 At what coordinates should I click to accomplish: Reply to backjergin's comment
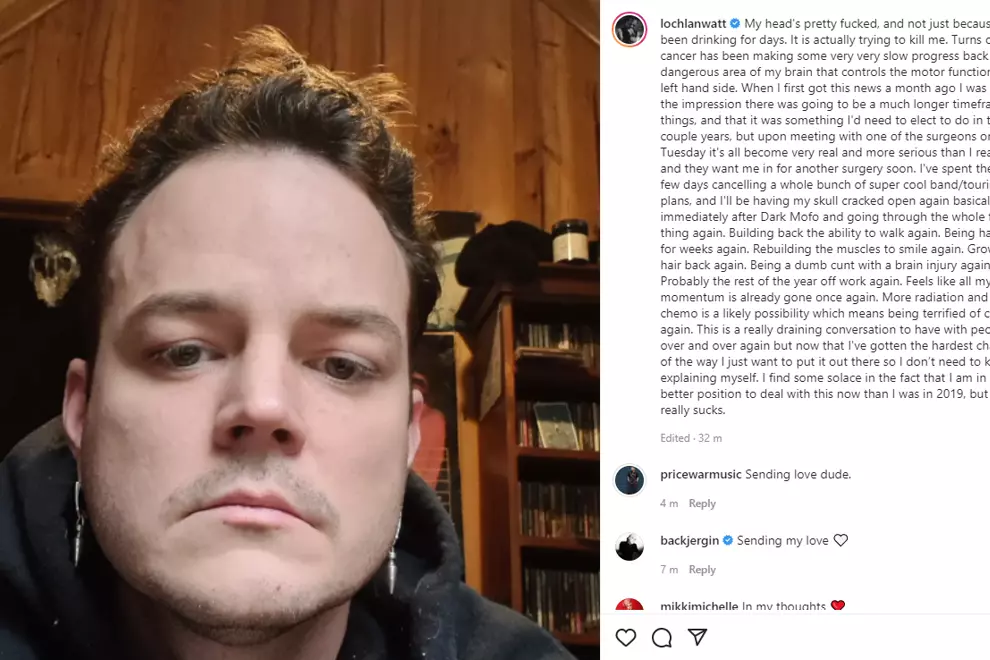(702, 570)
